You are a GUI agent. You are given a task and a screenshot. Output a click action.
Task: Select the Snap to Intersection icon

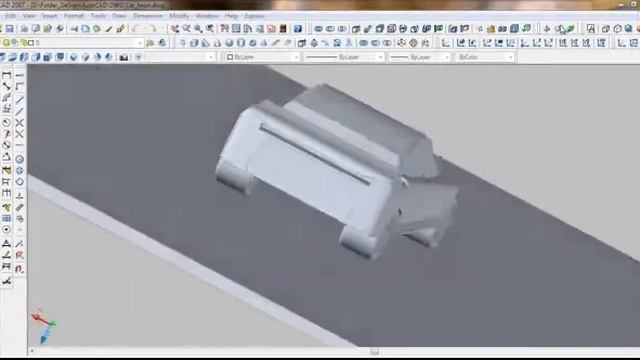tap(19, 123)
